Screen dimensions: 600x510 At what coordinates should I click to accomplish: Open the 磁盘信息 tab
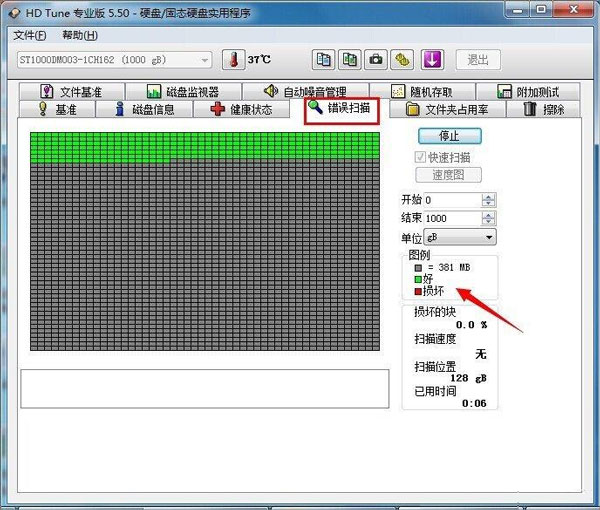click(144, 109)
